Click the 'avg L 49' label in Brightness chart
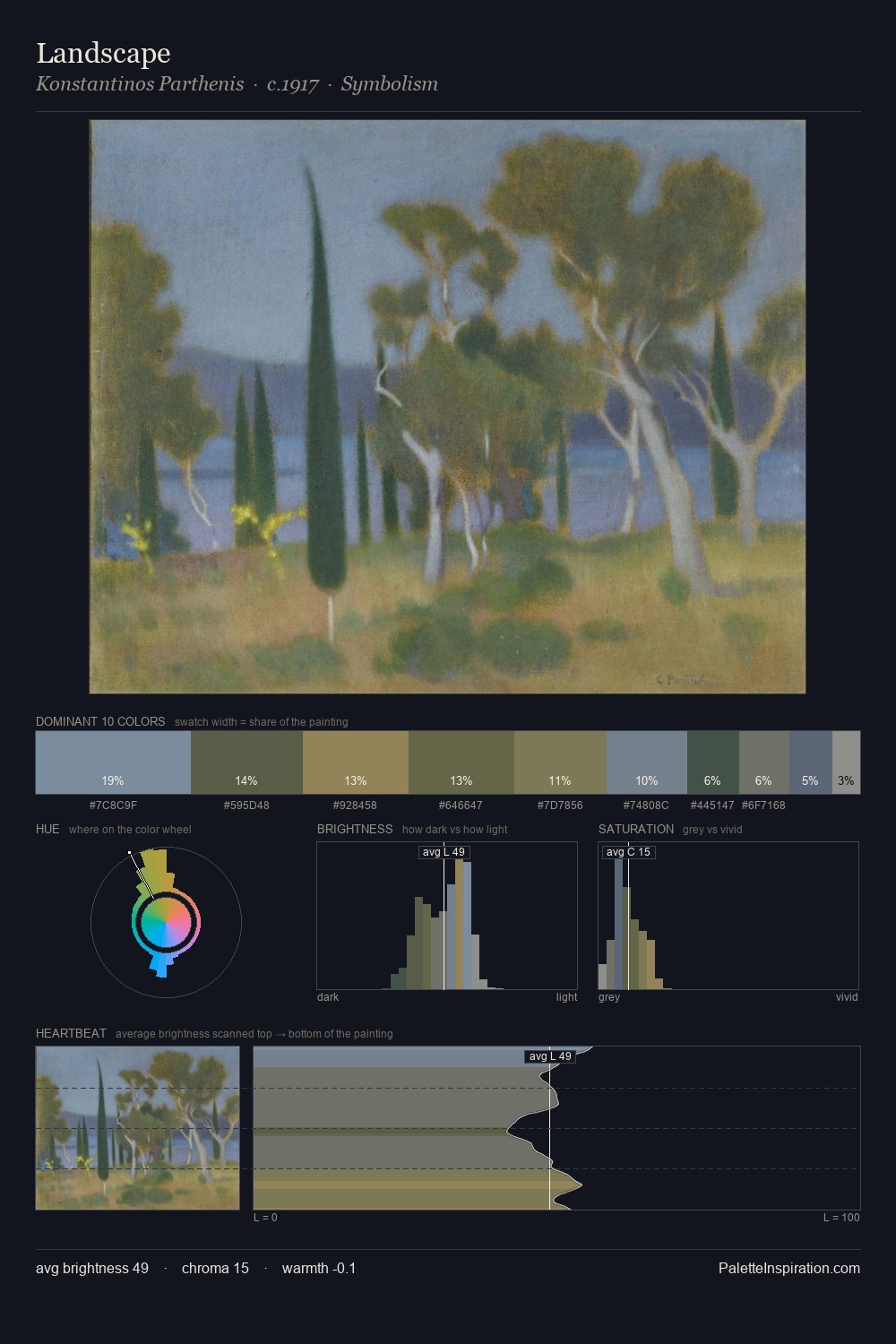 tap(444, 852)
